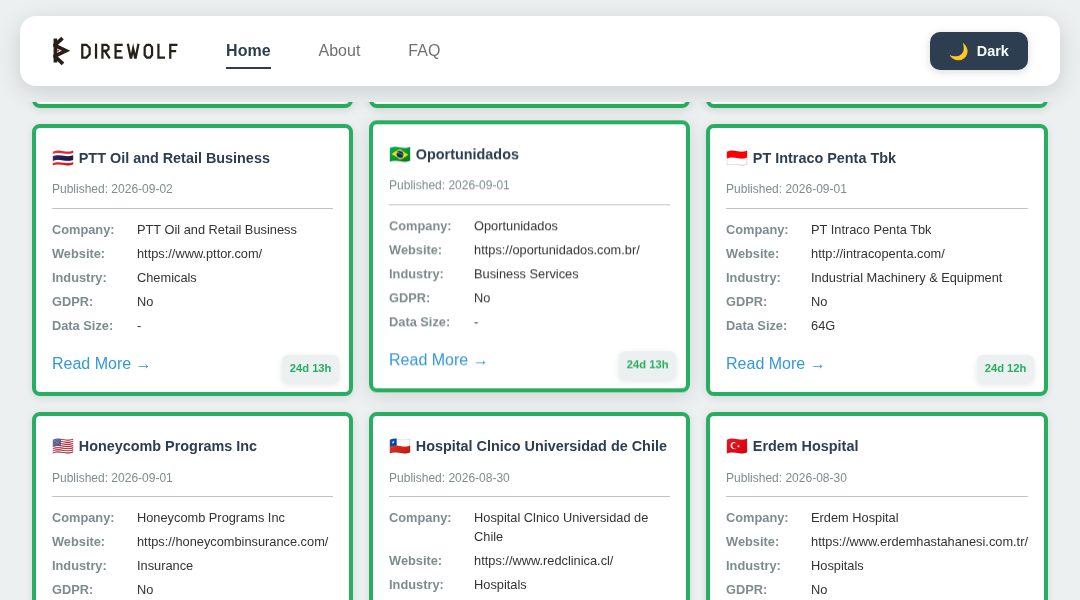Click Hospitals industry on Erdem Hospital card

(837, 566)
